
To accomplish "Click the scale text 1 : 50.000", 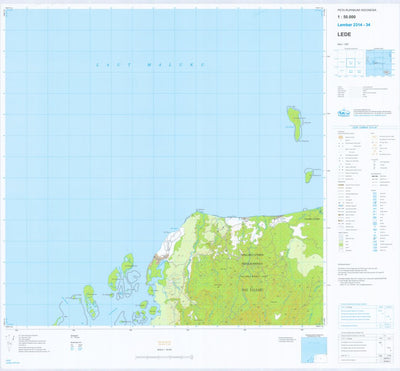I will click(347, 17).
